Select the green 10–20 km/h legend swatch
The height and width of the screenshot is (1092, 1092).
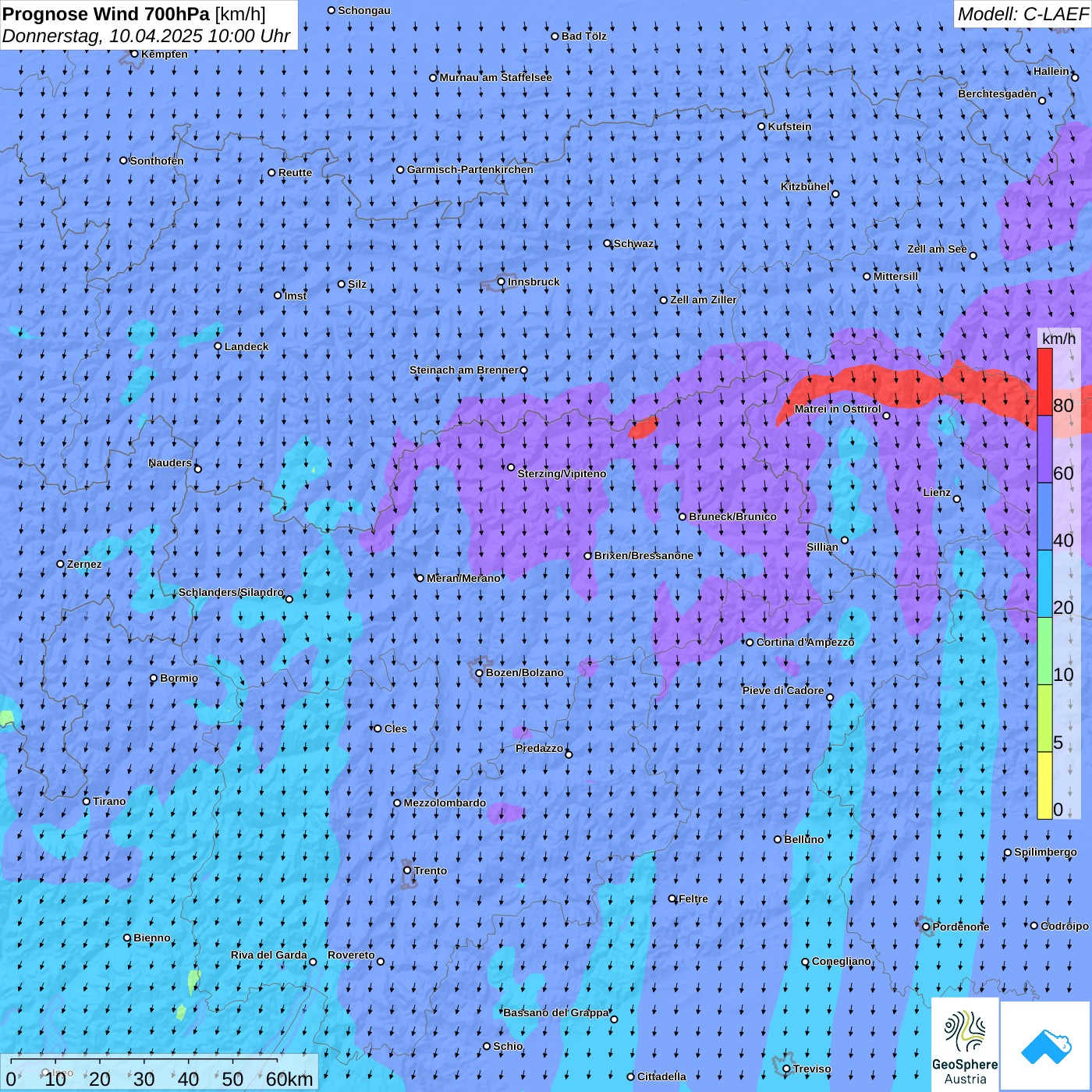(1044, 651)
